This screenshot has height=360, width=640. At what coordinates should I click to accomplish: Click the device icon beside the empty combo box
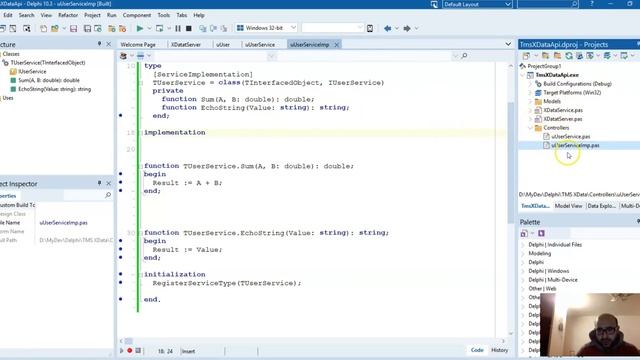(x=370, y=28)
